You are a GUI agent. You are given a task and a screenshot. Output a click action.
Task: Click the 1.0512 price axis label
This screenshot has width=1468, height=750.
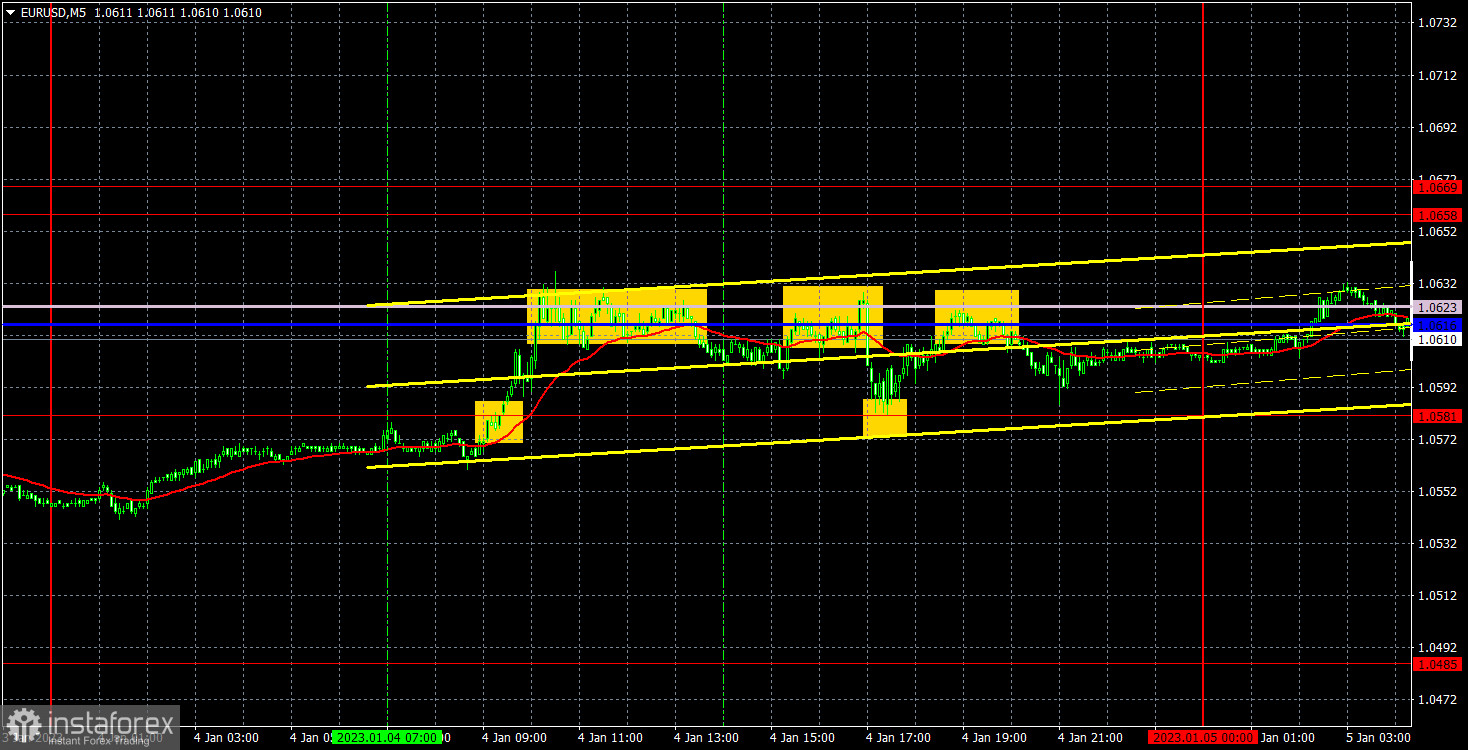(x=1437, y=595)
